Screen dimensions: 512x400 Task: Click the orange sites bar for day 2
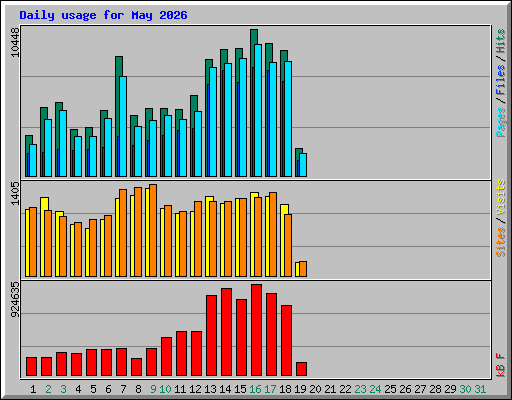tap(48, 243)
